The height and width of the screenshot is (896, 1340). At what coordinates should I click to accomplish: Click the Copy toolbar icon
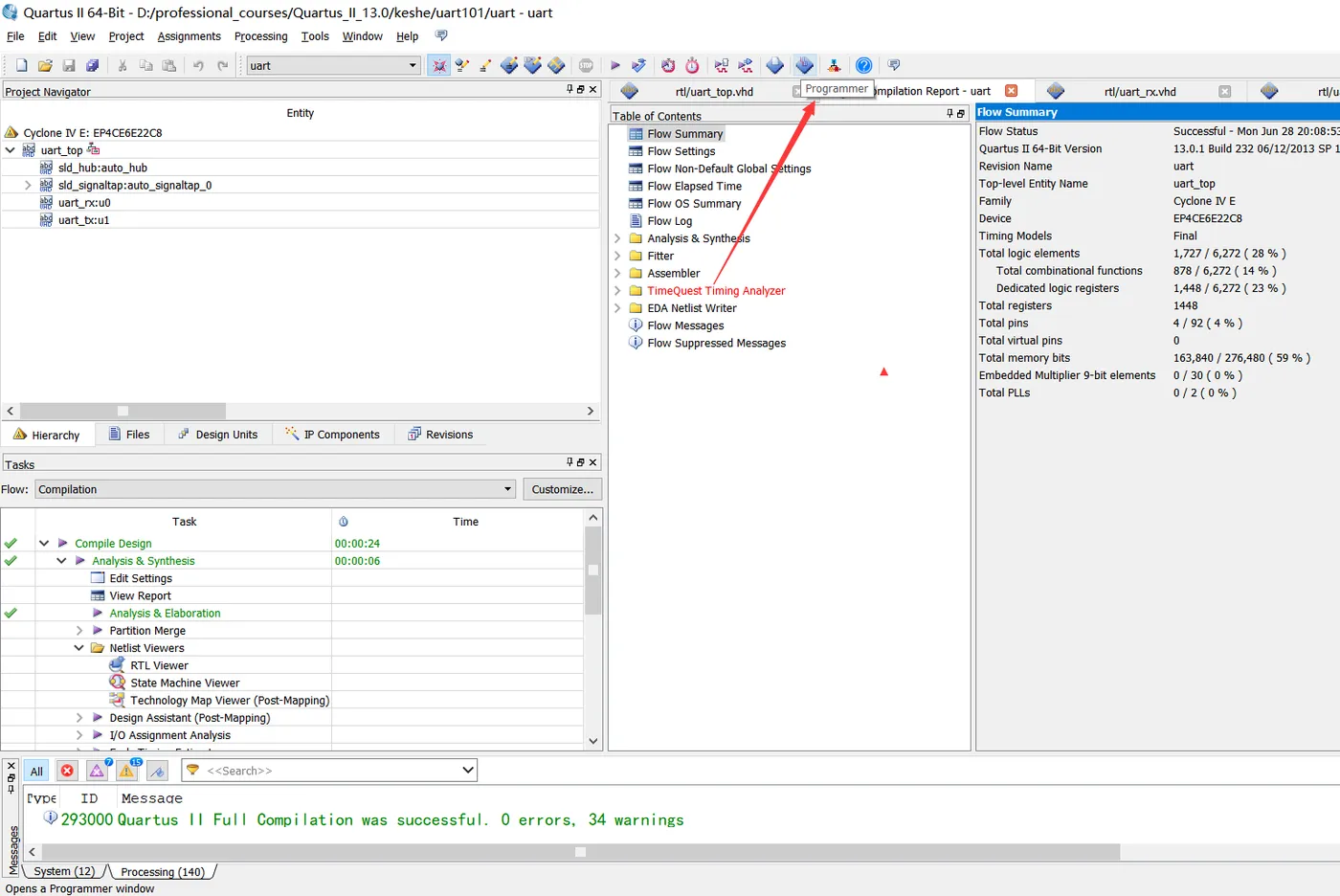click(146, 65)
